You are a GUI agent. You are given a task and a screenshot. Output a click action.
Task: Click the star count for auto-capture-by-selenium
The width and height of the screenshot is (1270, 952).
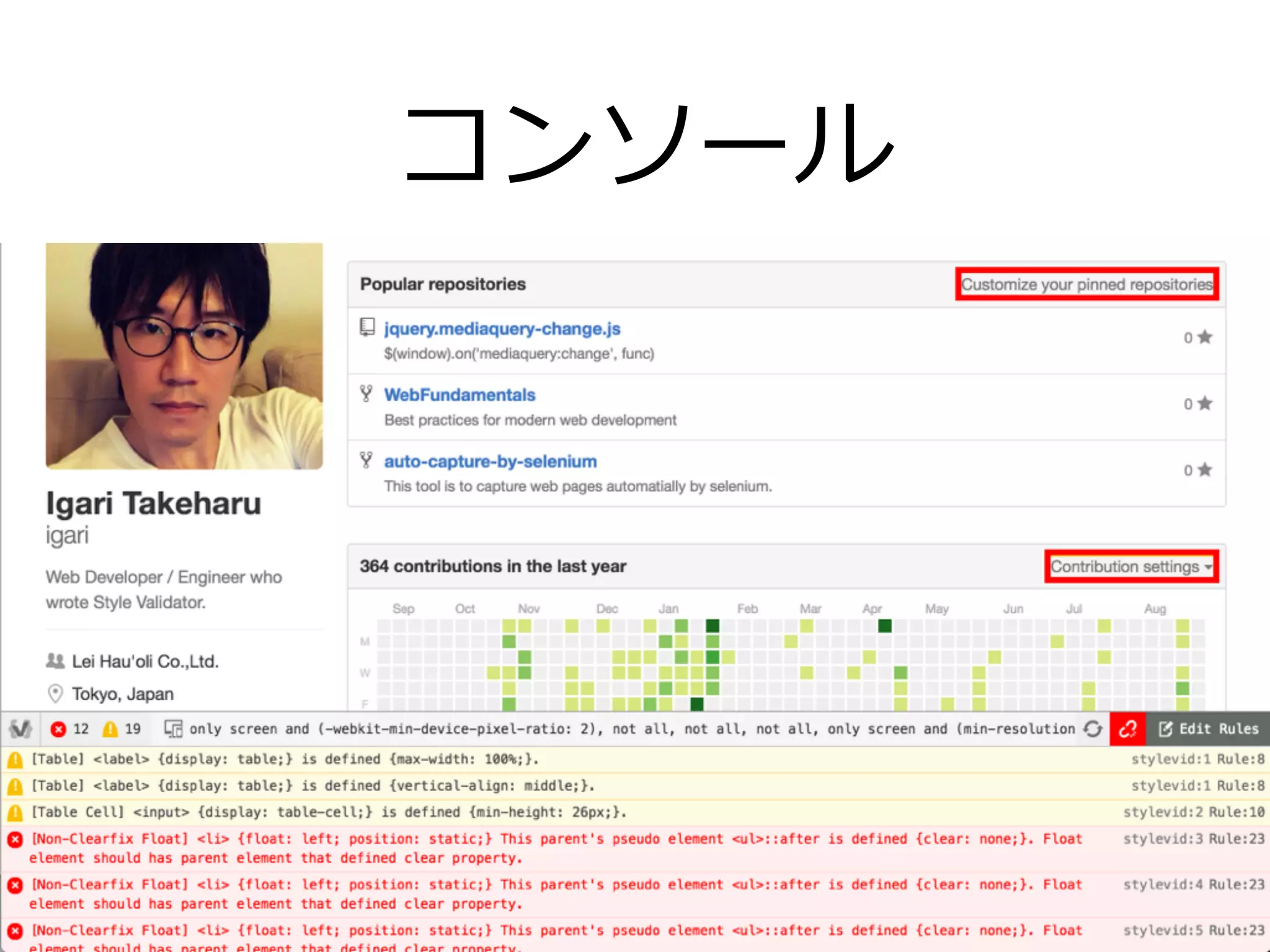click(x=1197, y=470)
